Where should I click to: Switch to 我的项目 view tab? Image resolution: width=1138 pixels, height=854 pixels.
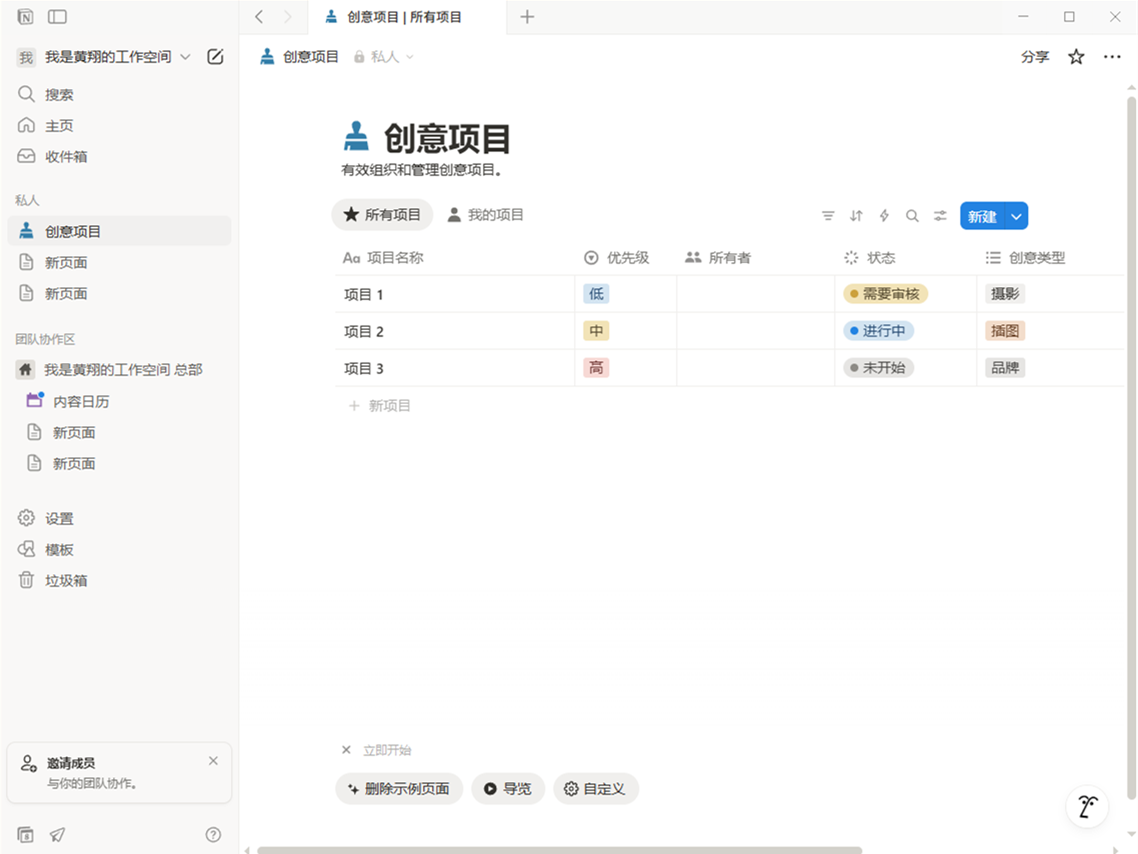click(x=485, y=215)
